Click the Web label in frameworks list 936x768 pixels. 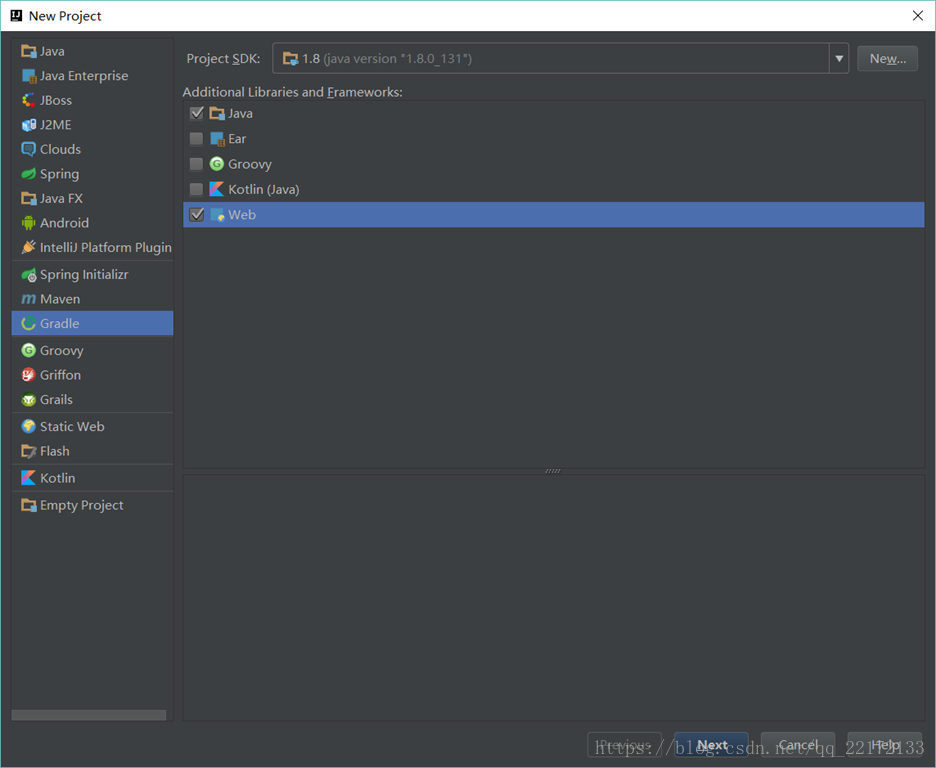click(x=242, y=215)
